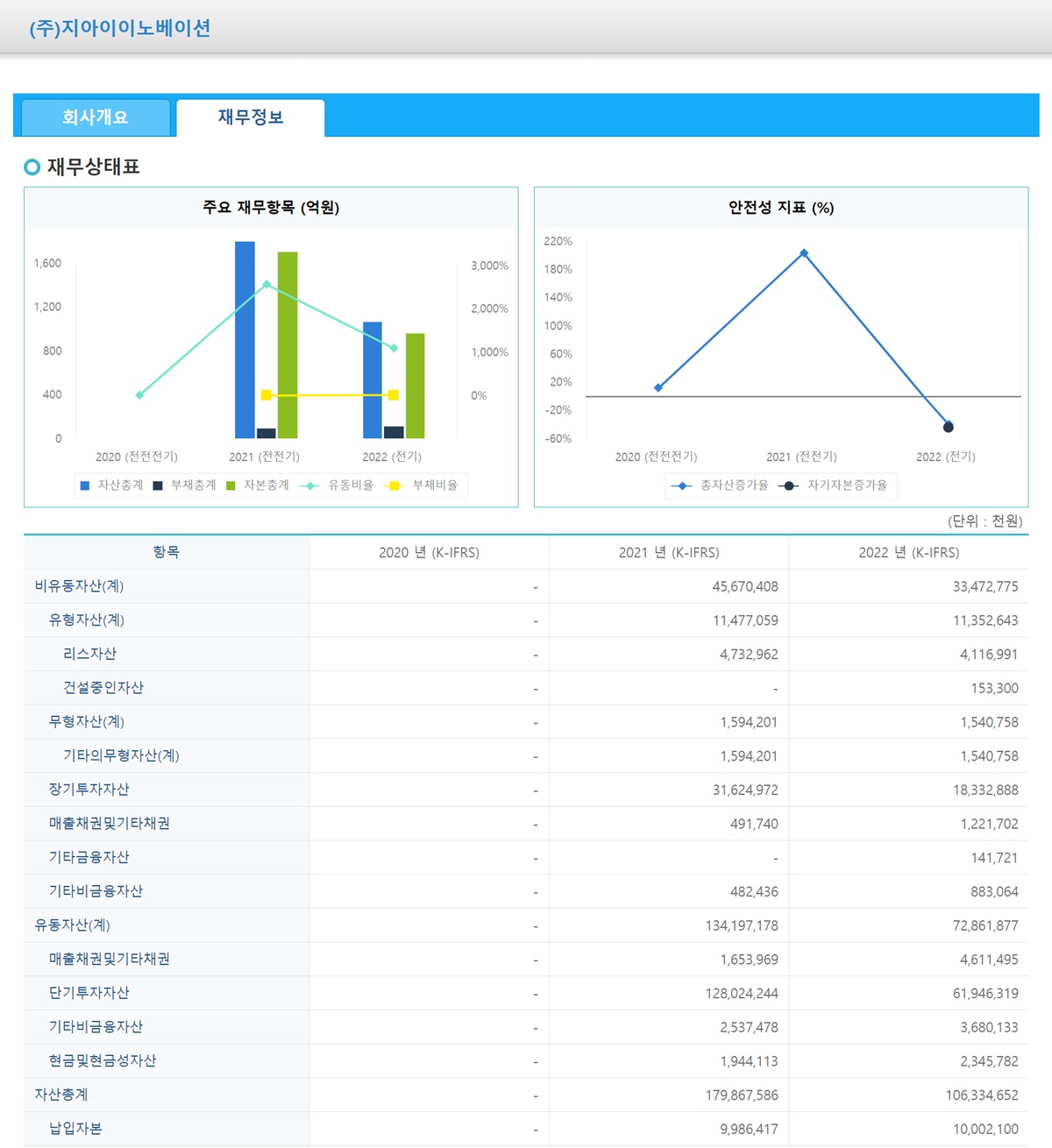Click the 2020 년 (K-IFRS) column header
The height and width of the screenshot is (1148, 1052).
coord(429,552)
